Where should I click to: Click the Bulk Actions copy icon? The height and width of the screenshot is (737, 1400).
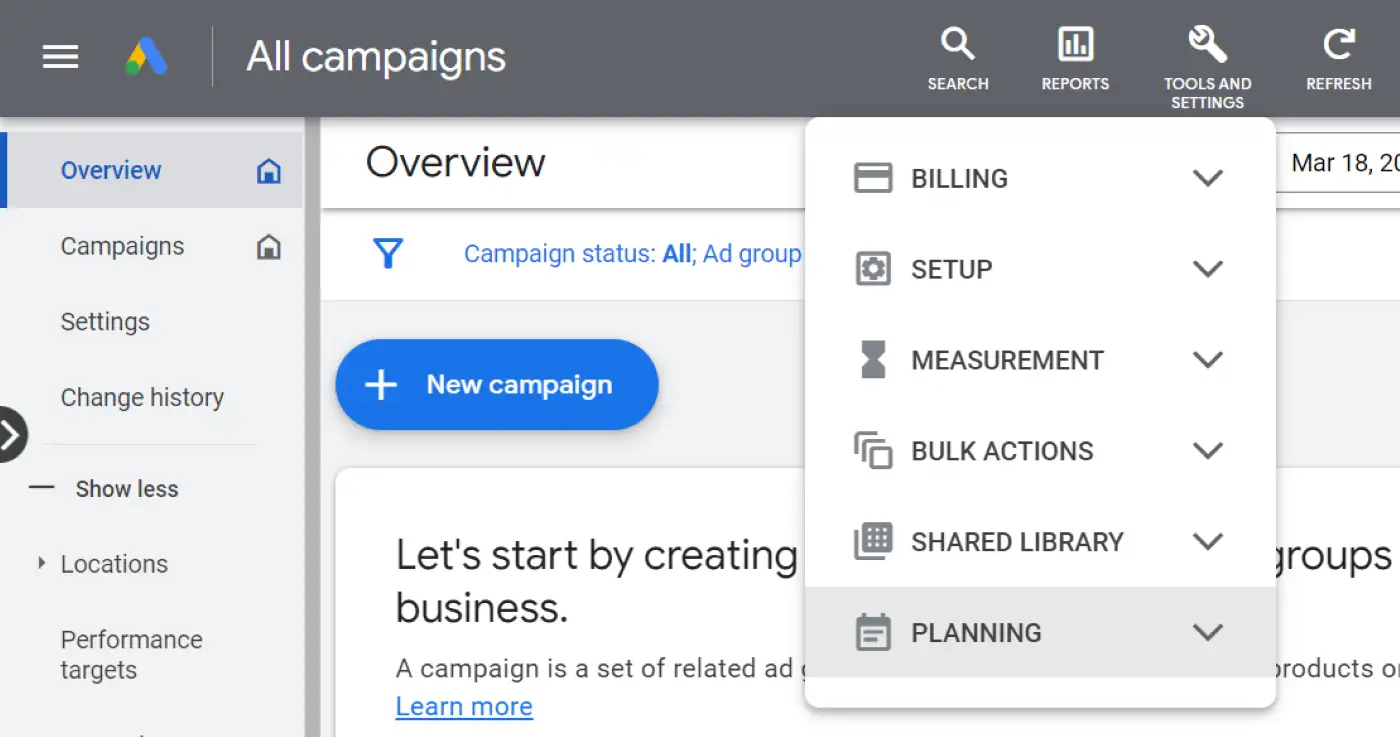[x=873, y=451]
